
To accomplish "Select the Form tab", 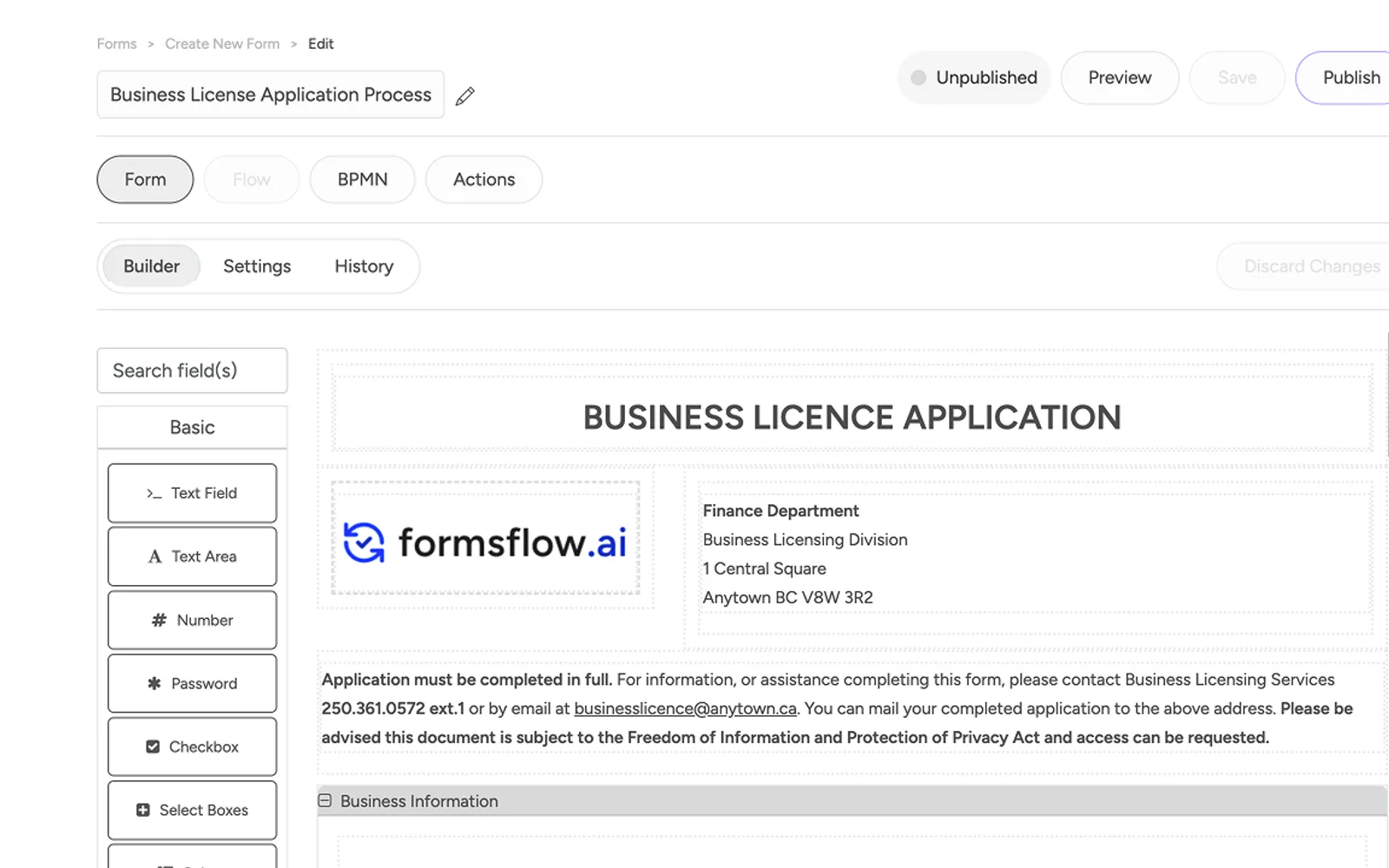I will [145, 180].
